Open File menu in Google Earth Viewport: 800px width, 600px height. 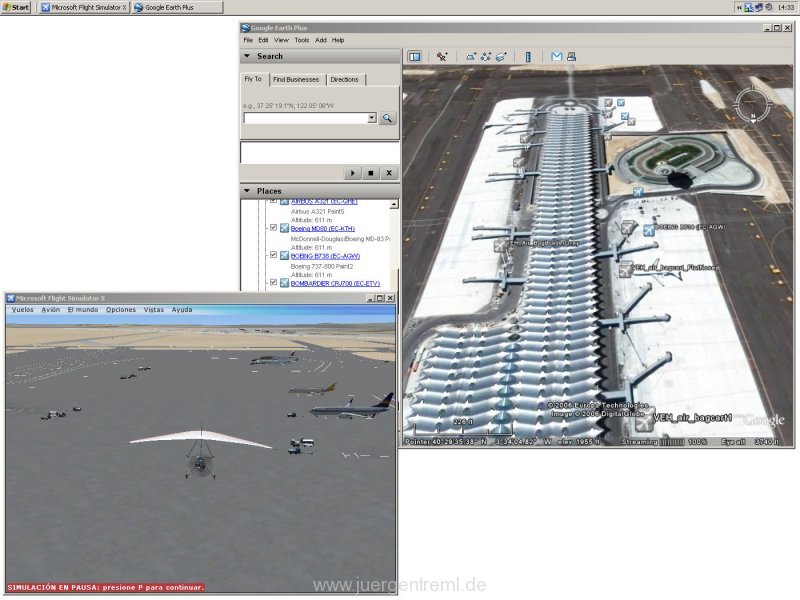tap(248, 40)
